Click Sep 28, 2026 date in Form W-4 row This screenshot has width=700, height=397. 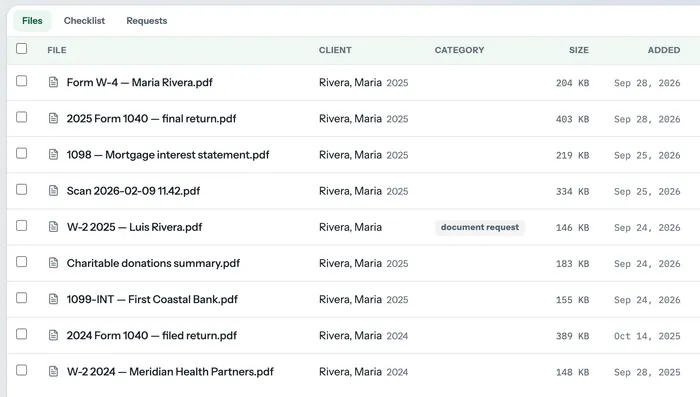coord(647,83)
